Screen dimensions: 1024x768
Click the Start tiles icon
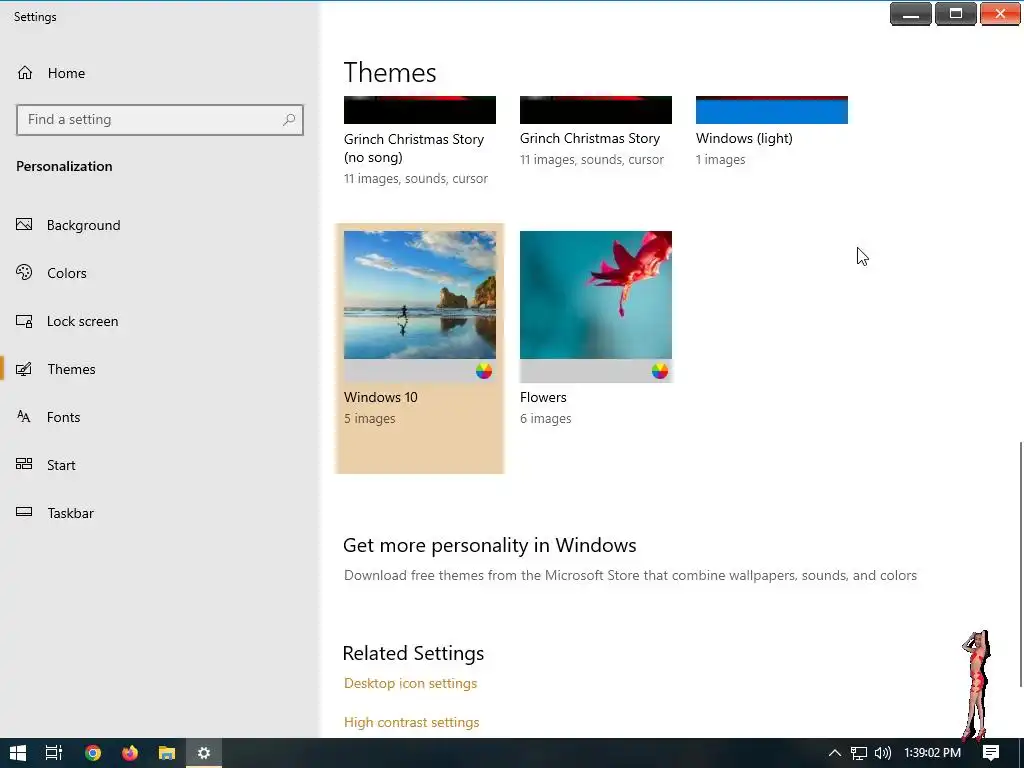pyautogui.click(x=24, y=464)
